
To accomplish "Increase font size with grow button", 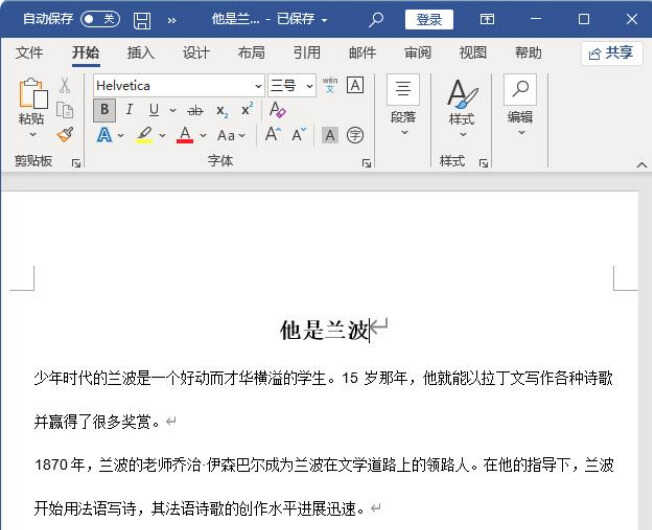I will [x=271, y=135].
